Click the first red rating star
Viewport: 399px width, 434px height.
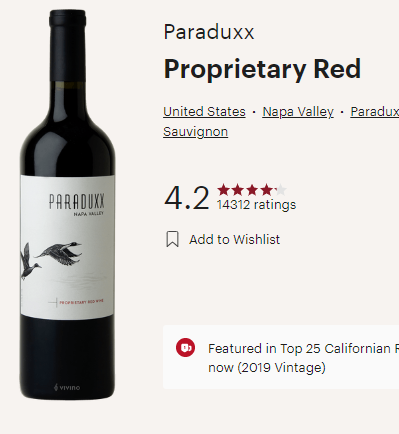coord(223,190)
